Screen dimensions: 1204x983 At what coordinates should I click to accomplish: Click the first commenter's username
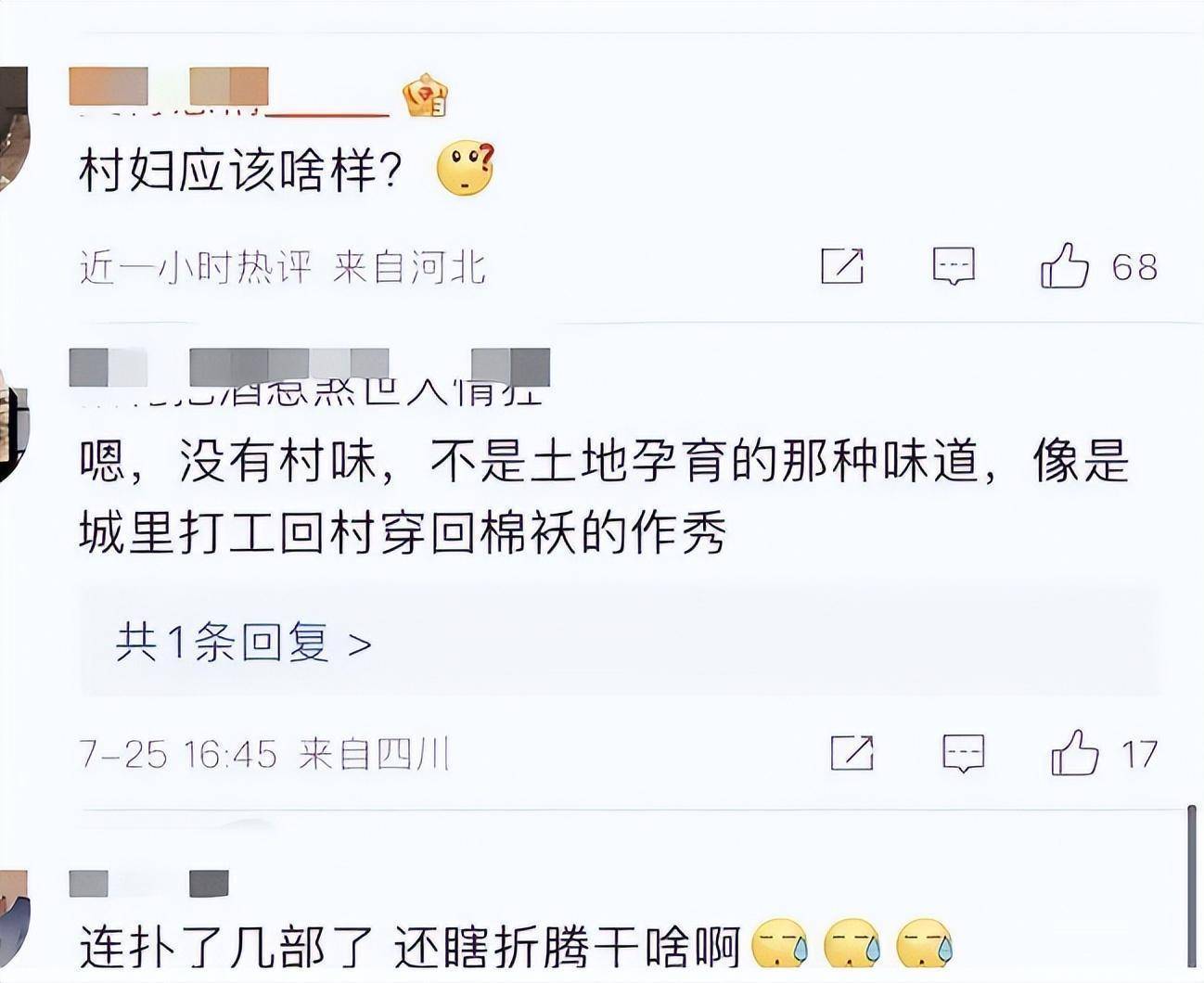click(229, 94)
